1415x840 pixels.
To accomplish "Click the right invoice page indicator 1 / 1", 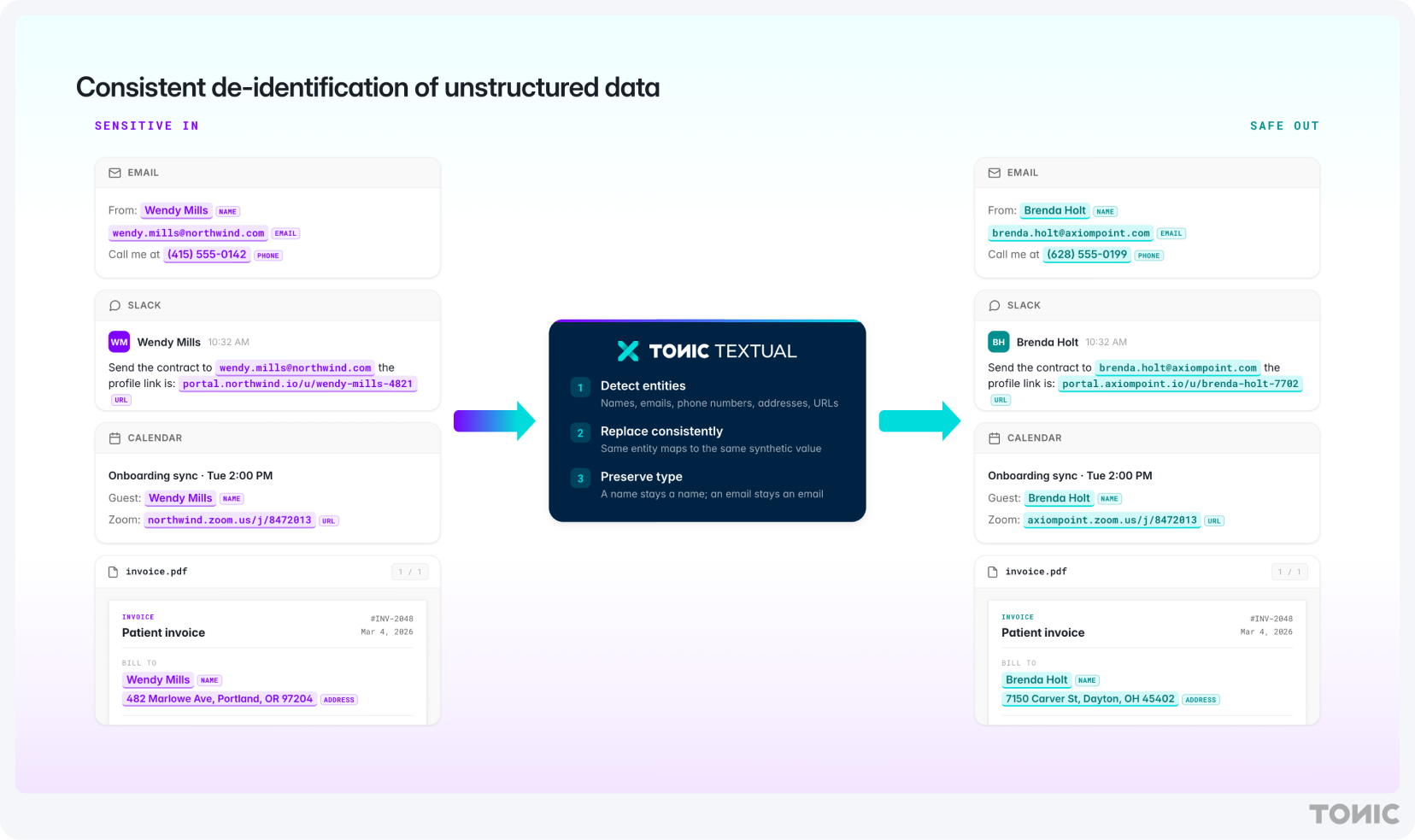I will 1289,572.
